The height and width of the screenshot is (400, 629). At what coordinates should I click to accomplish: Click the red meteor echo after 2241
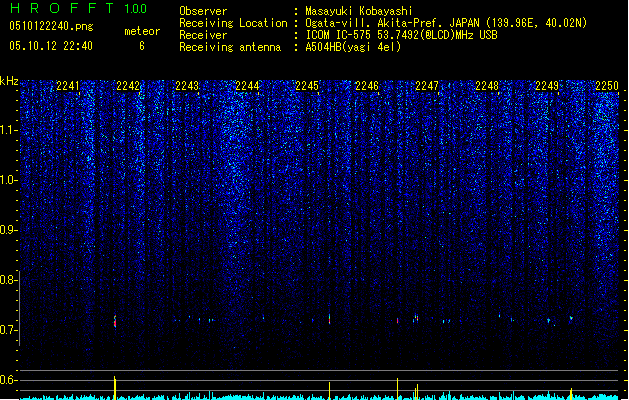coord(115,321)
